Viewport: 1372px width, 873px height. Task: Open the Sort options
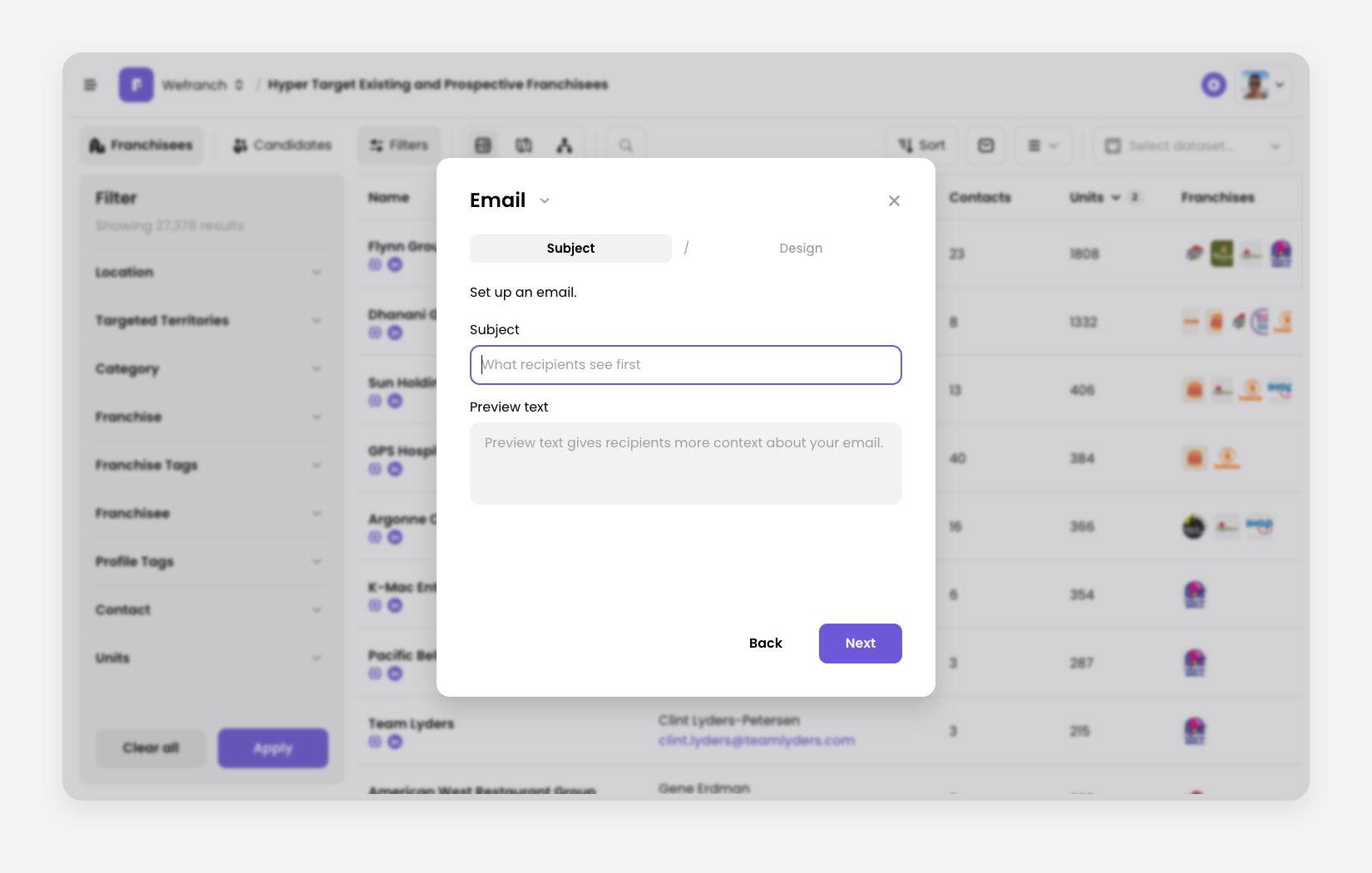coord(921,145)
